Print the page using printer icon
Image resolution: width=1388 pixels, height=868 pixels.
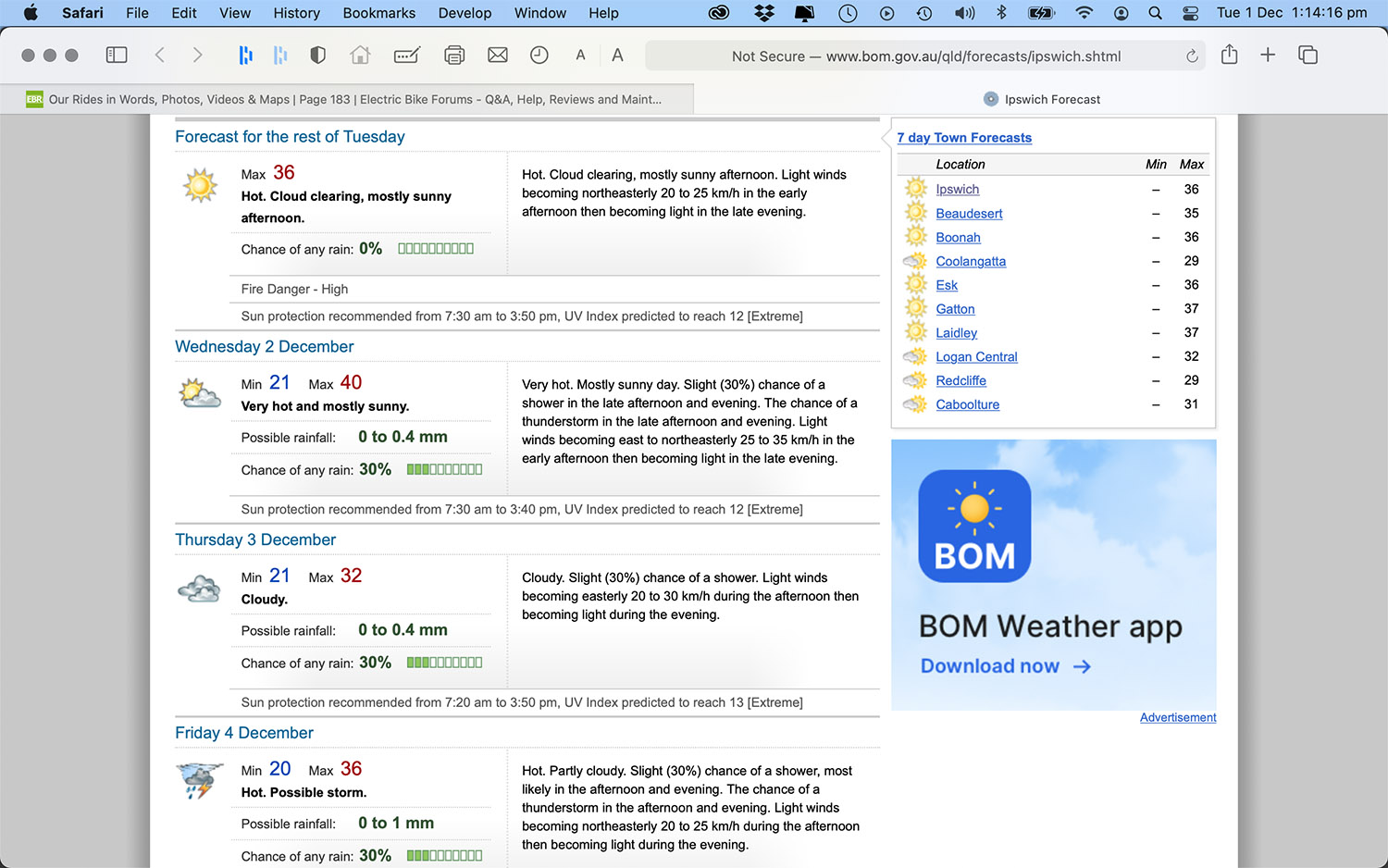(x=453, y=56)
